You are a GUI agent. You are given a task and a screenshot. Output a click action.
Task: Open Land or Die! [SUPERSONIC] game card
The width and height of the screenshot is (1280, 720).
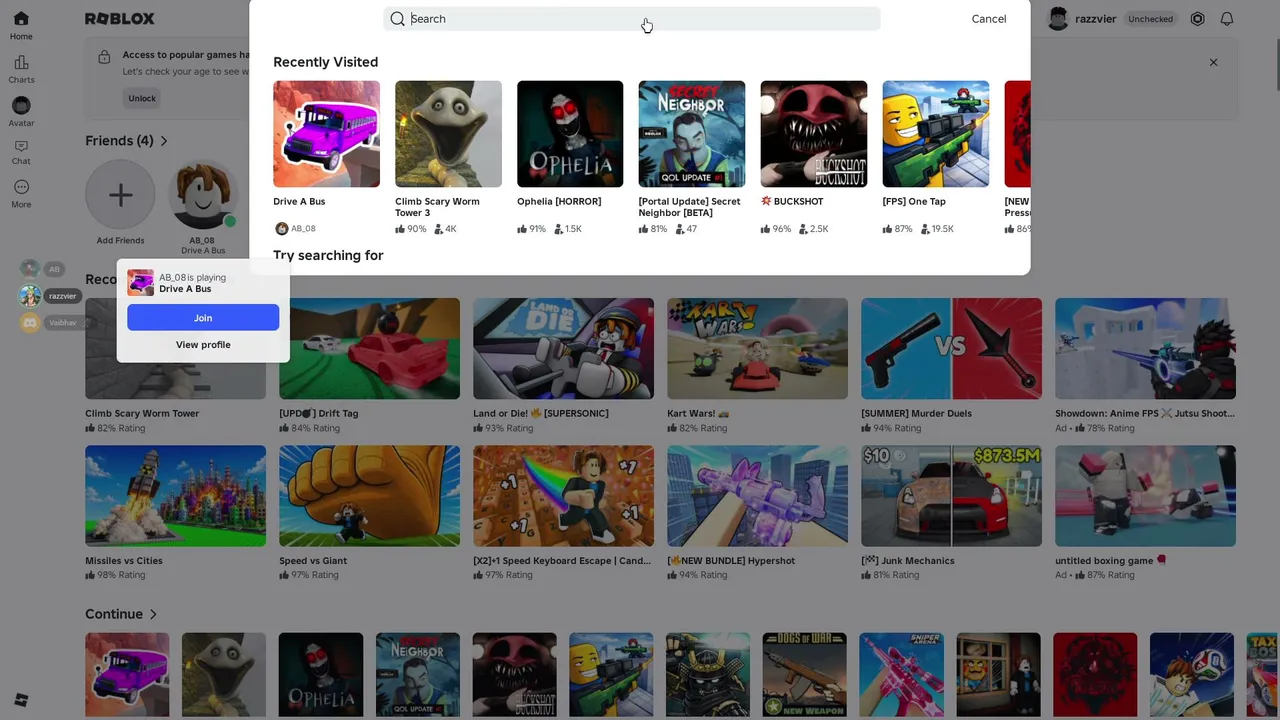[563, 349]
